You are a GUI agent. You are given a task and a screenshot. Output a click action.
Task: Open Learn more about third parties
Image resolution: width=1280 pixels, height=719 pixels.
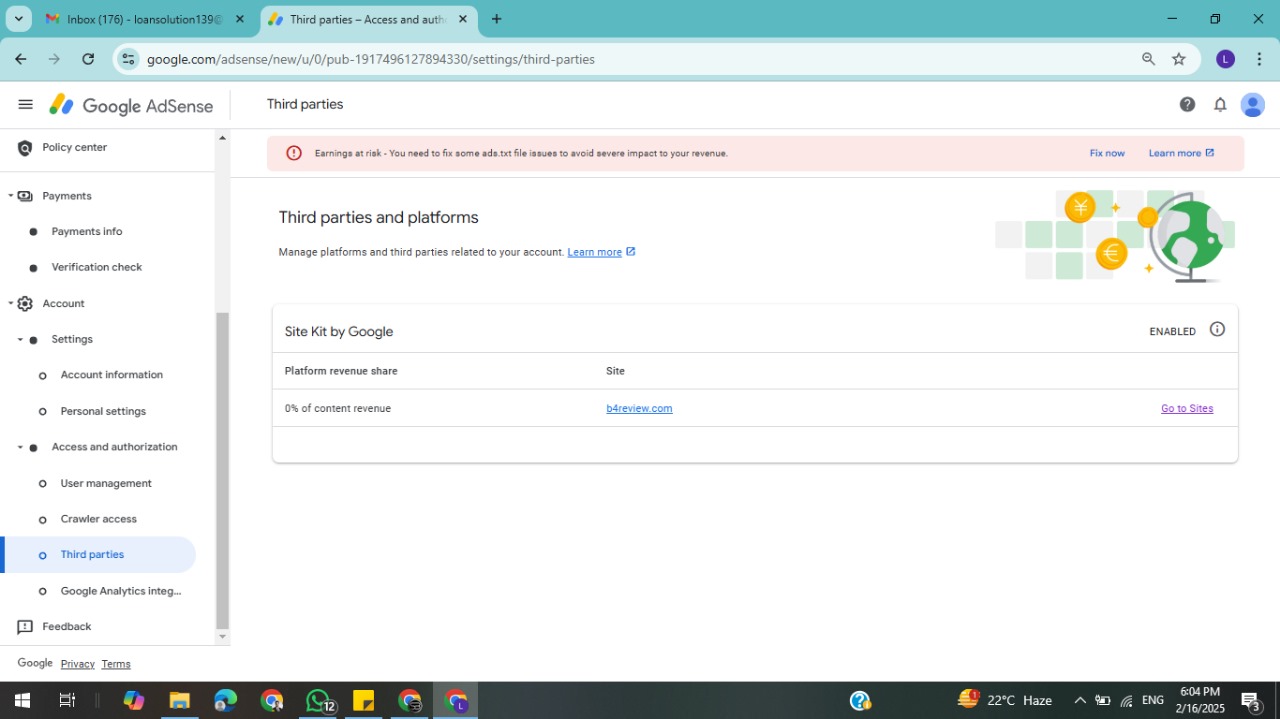(x=601, y=252)
